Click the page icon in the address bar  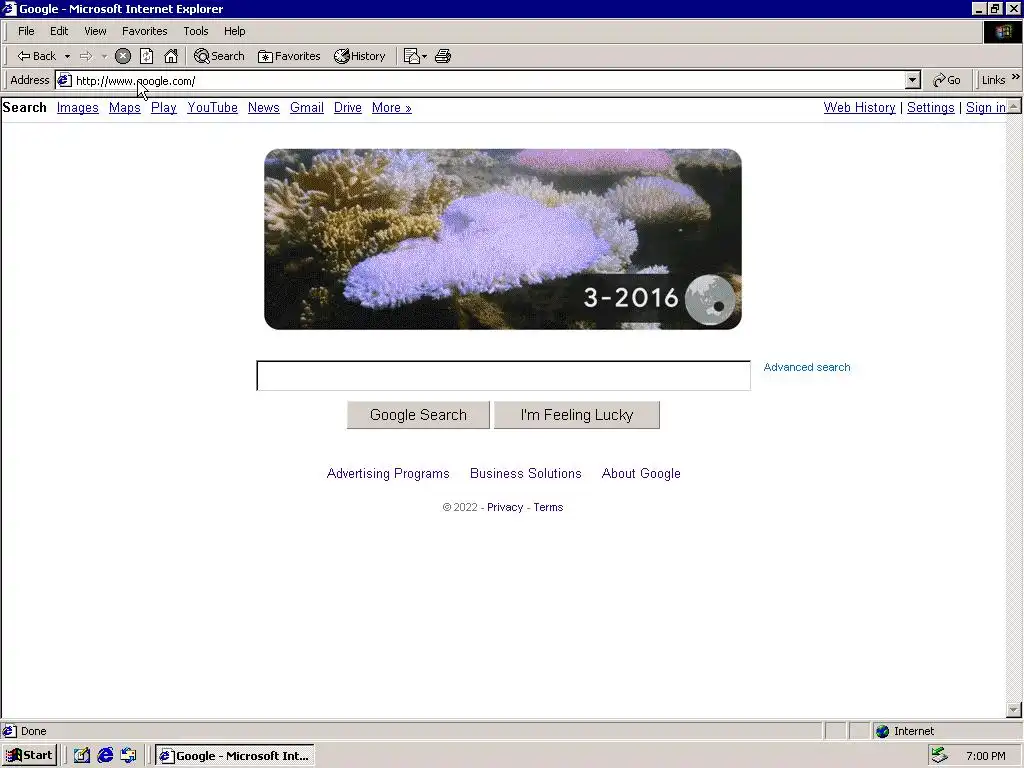coord(64,80)
